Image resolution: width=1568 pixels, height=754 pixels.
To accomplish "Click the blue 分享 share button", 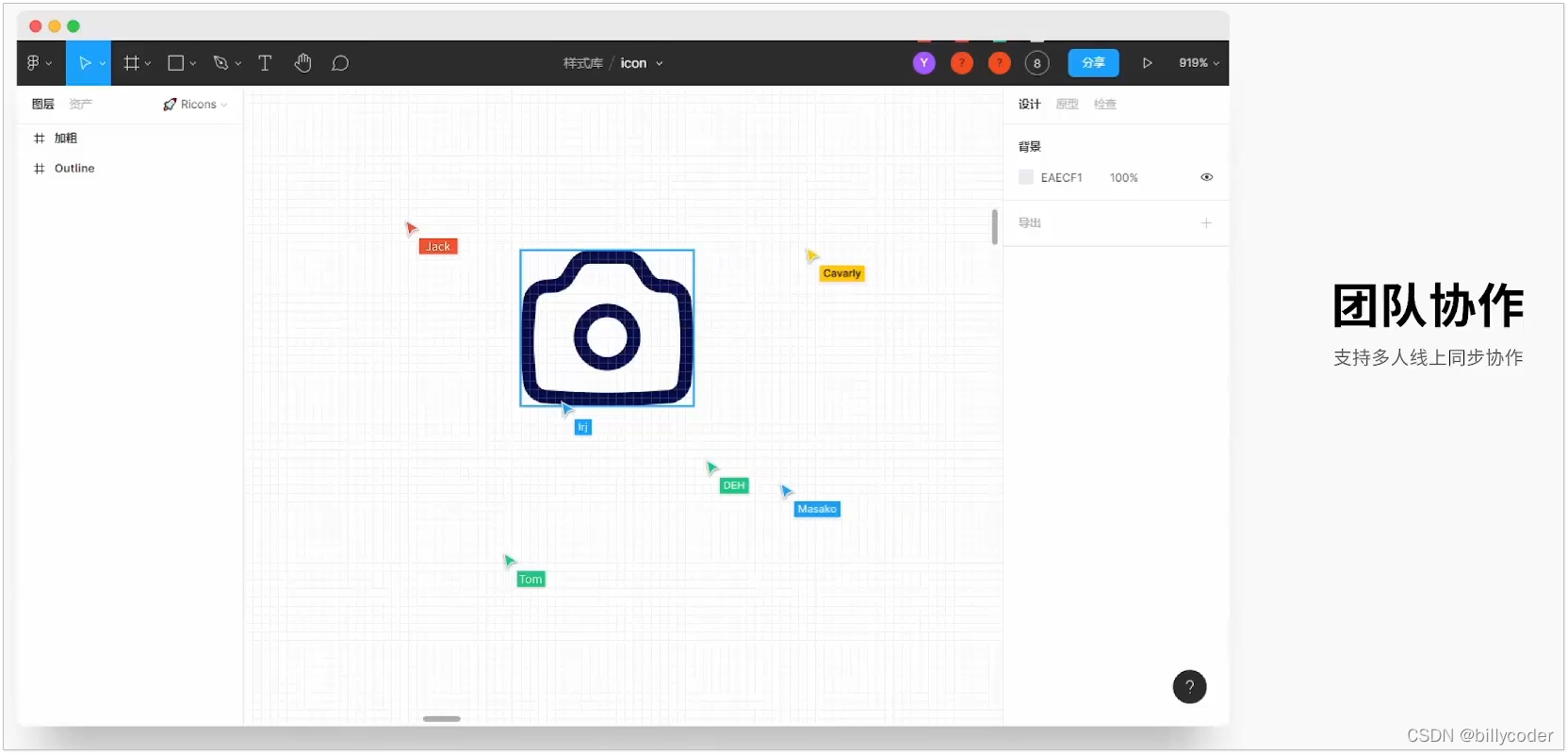I will [1093, 63].
